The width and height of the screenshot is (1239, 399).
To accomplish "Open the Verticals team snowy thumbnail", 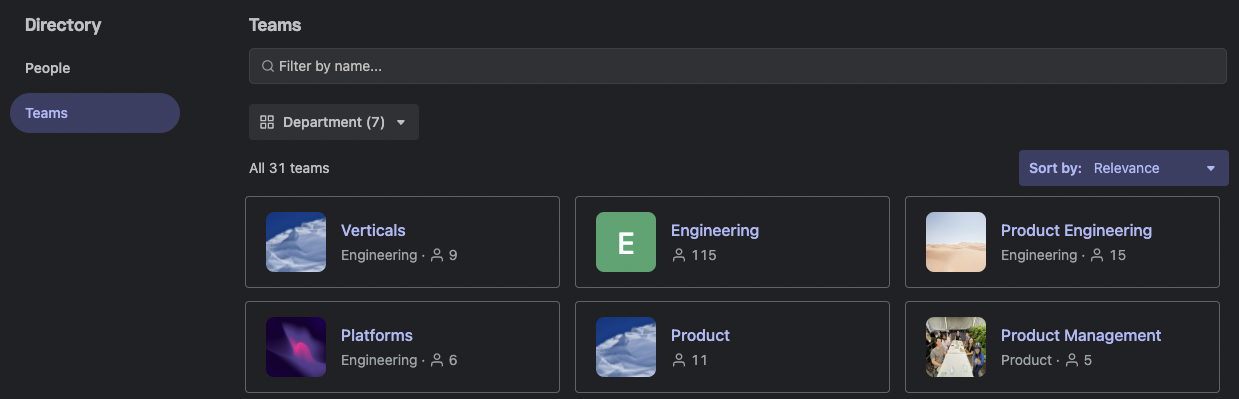I will pos(296,242).
